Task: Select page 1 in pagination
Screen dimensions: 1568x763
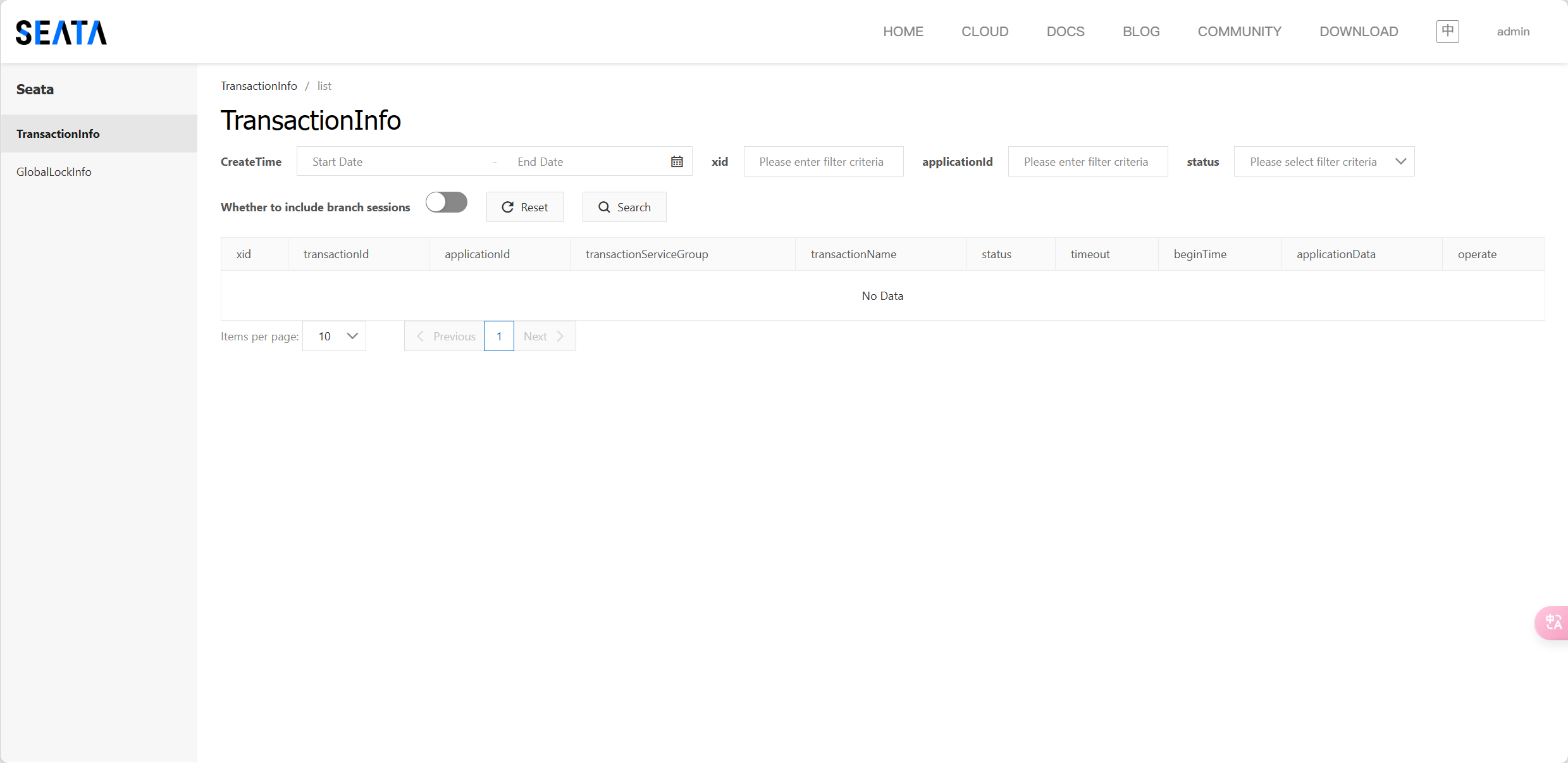Action: point(499,337)
